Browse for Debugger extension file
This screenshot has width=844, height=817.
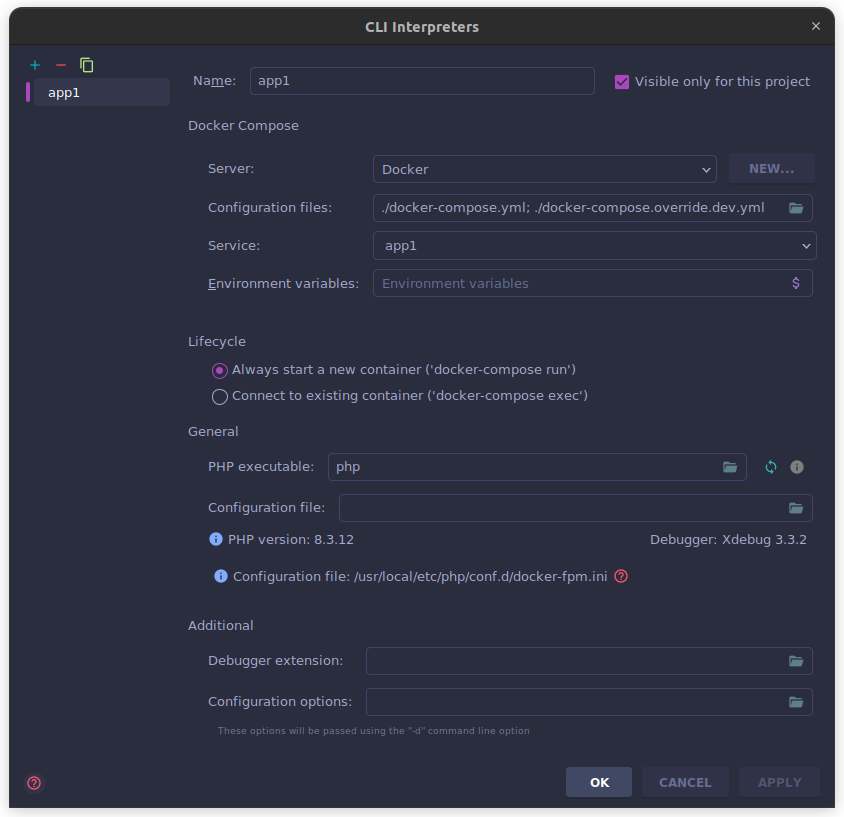click(796, 661)
